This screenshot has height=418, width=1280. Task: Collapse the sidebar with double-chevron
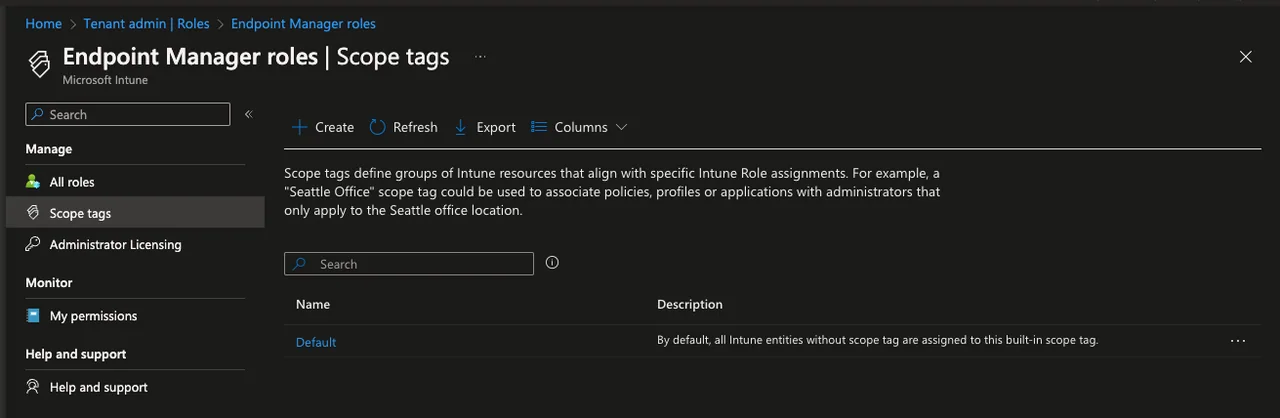point(249,114)
